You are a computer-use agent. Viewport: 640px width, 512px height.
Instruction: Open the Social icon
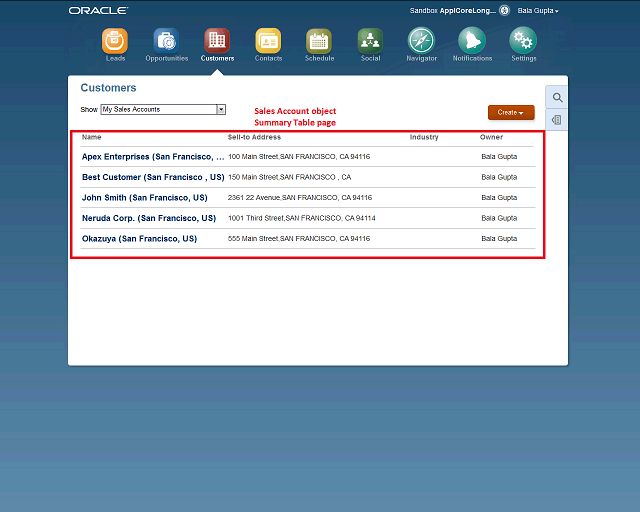click(x=370, y=41)
